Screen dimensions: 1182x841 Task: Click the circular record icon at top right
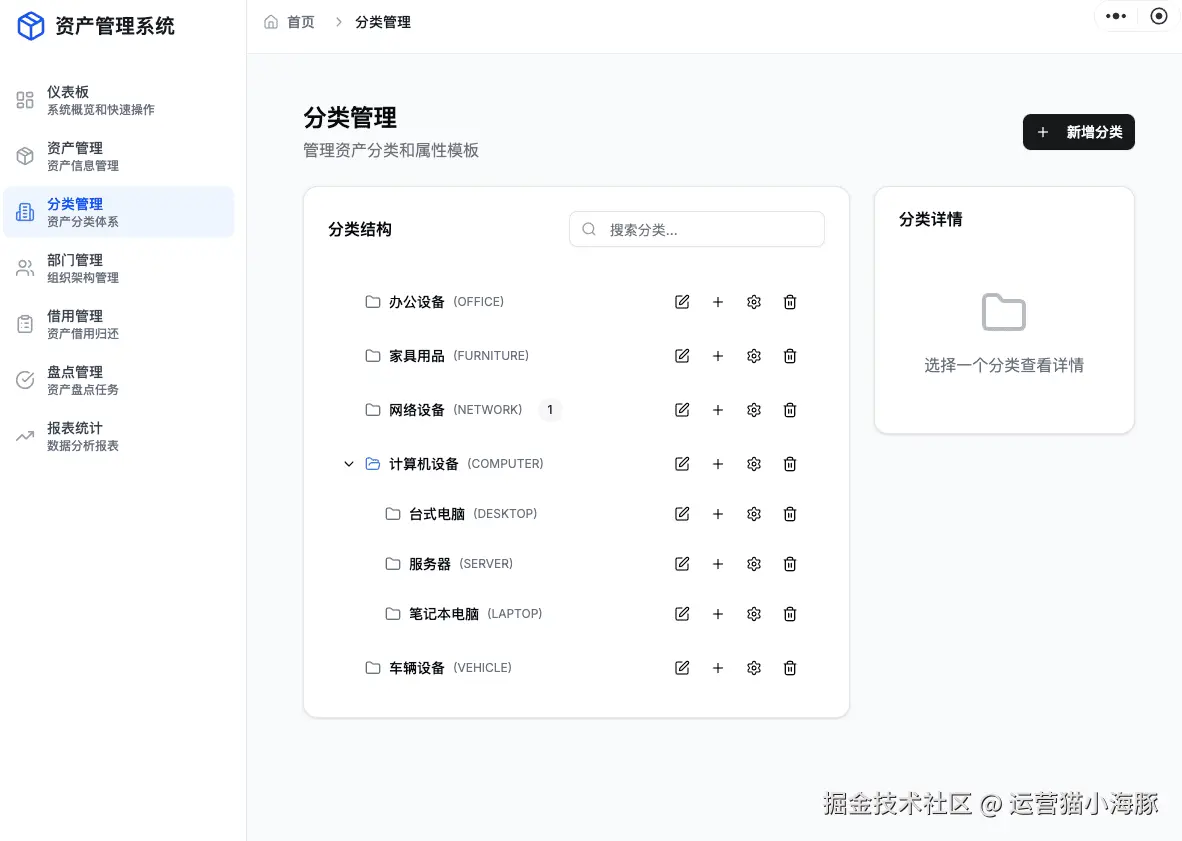(1159, 16)
